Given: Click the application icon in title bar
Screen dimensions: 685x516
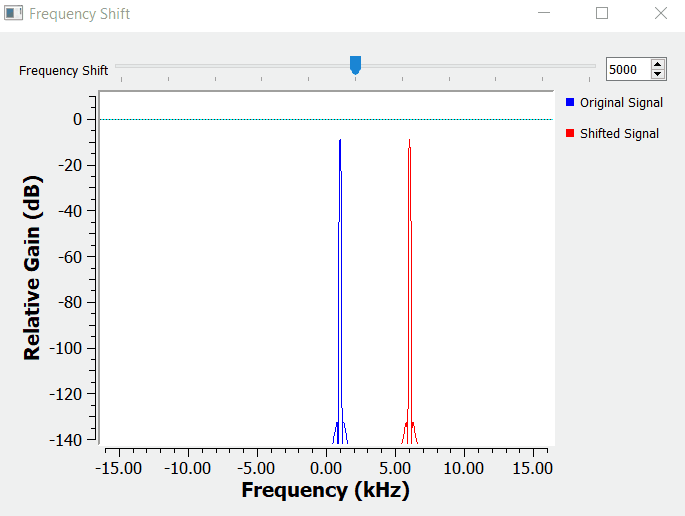Looking at the screenshot, I should coord(13,14).
